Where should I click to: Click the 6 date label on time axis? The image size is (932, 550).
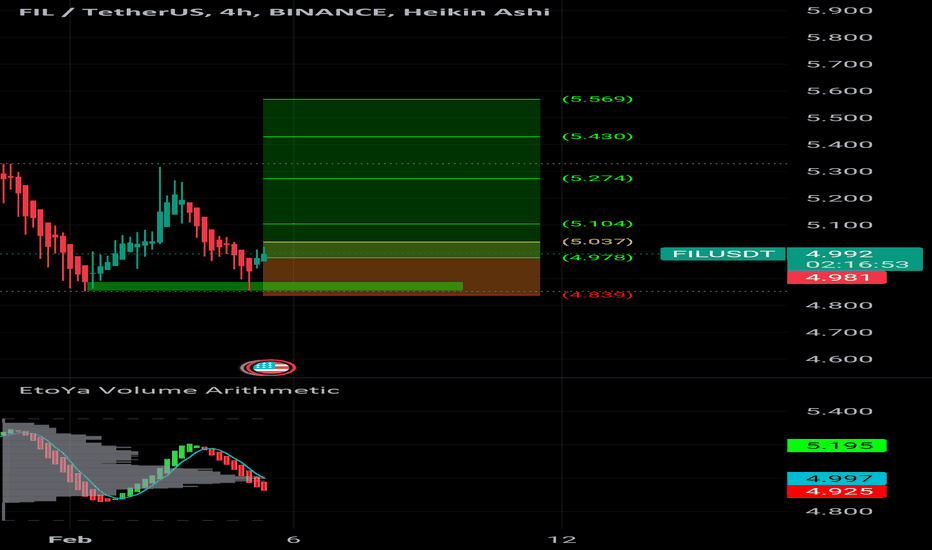coord(293,539)
